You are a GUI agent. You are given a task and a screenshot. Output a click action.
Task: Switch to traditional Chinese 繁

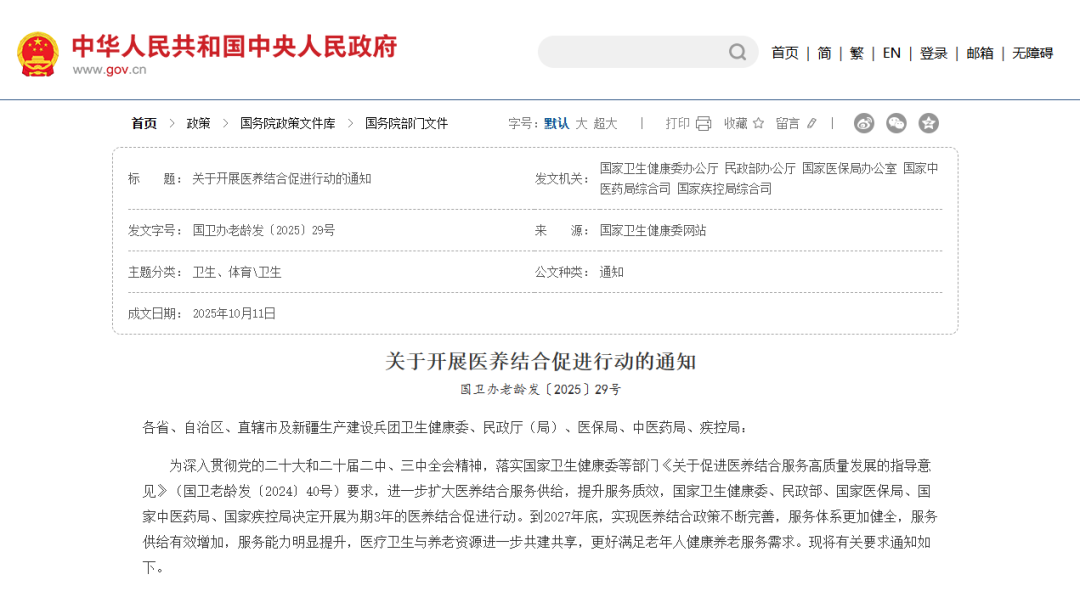click(857, 53)
